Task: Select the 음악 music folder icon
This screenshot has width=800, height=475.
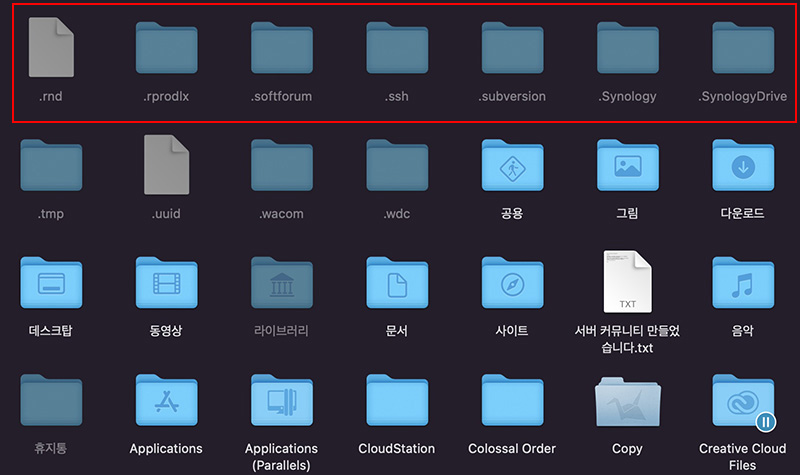Action: 743,283
